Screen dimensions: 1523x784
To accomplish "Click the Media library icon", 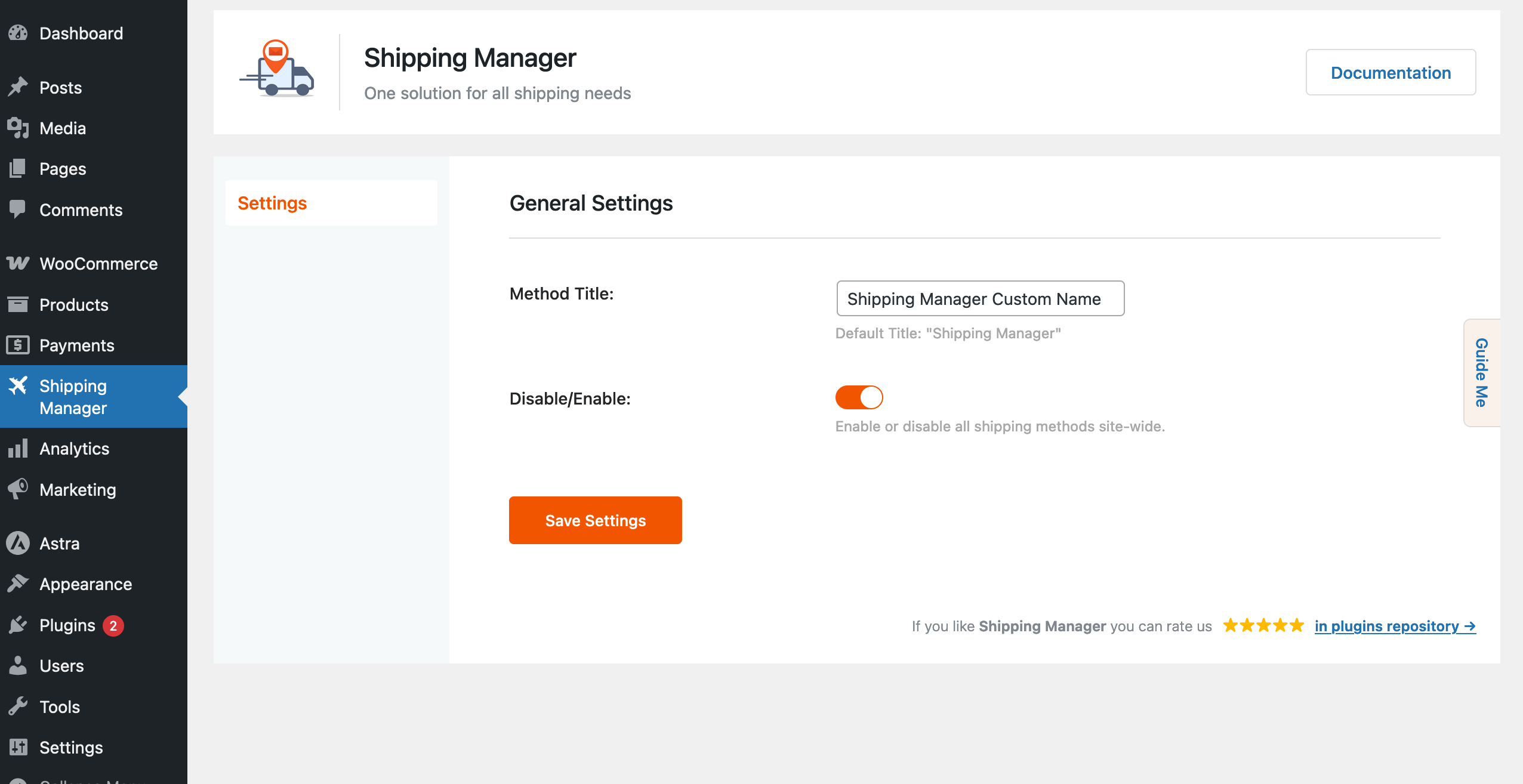I will pos(18,128).
